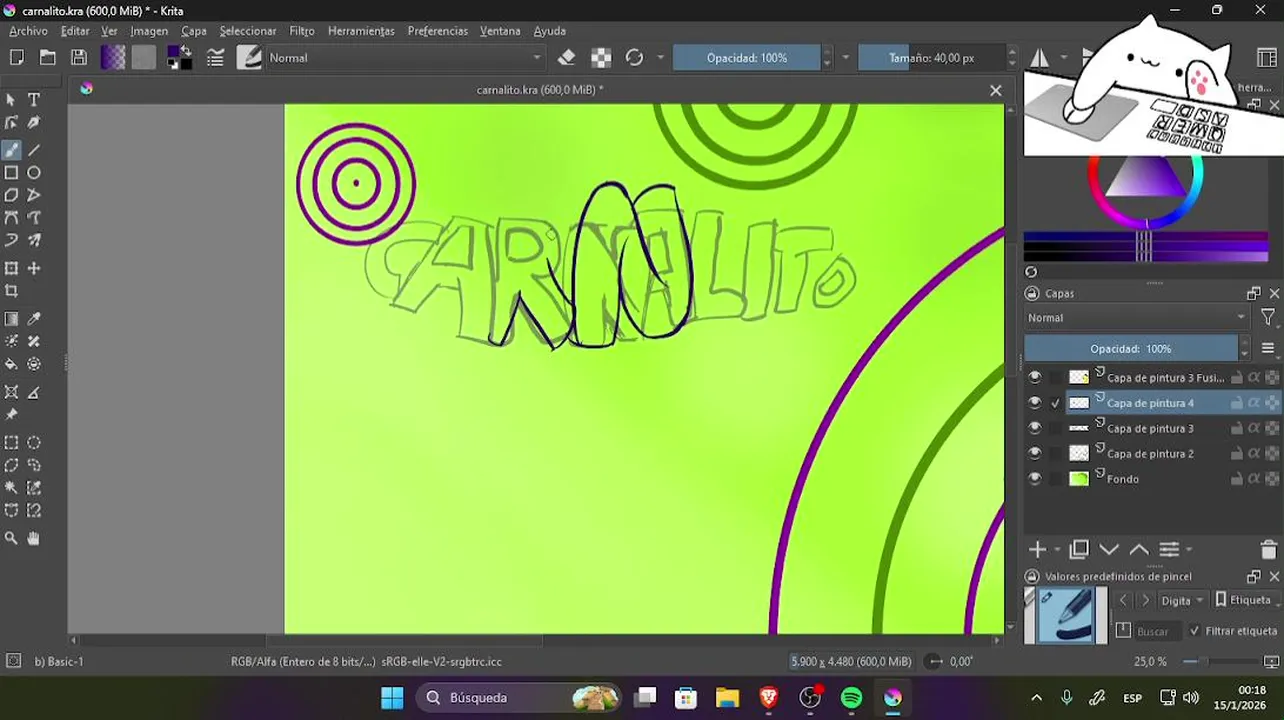This screenshot has width=1284, height=720.
Task: Hide the Fondo layer
Action: (x=1035, y=479)
